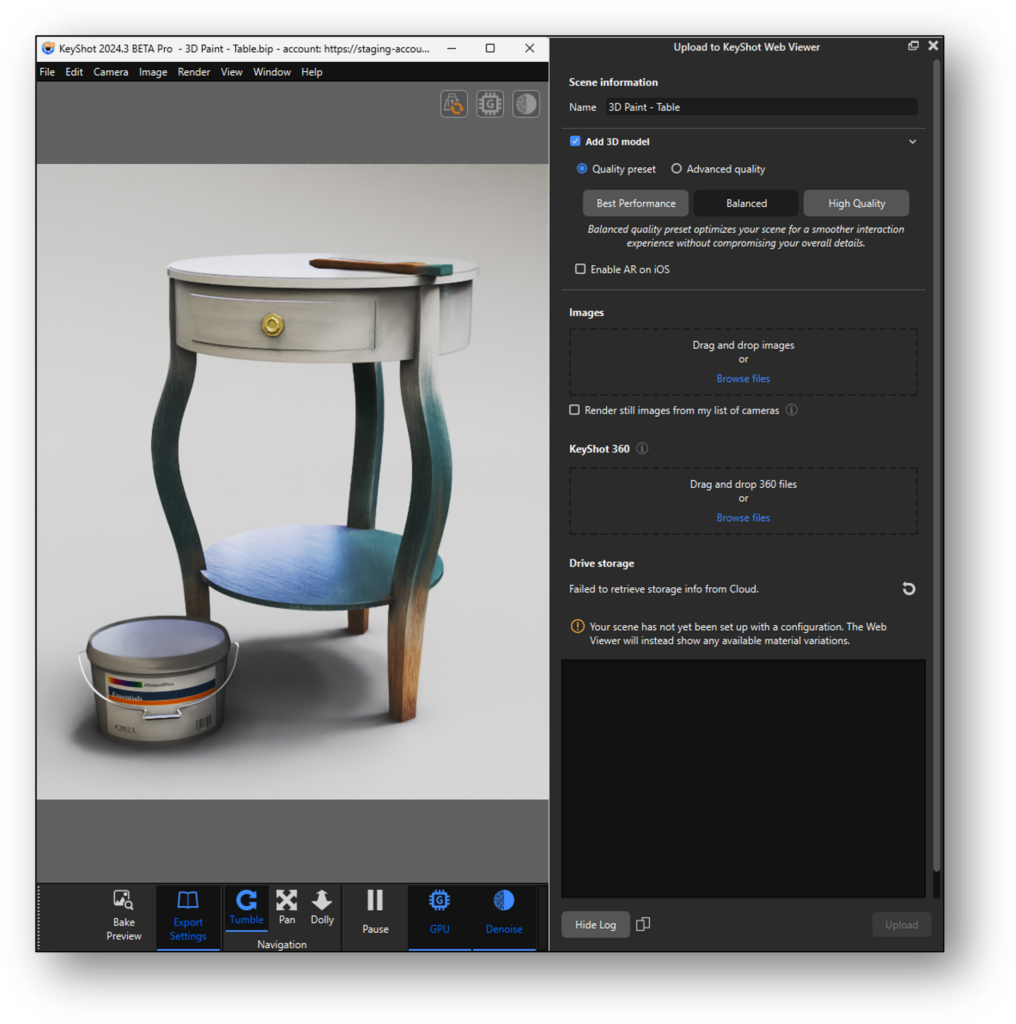Open Export Settings

coord(188,917)
